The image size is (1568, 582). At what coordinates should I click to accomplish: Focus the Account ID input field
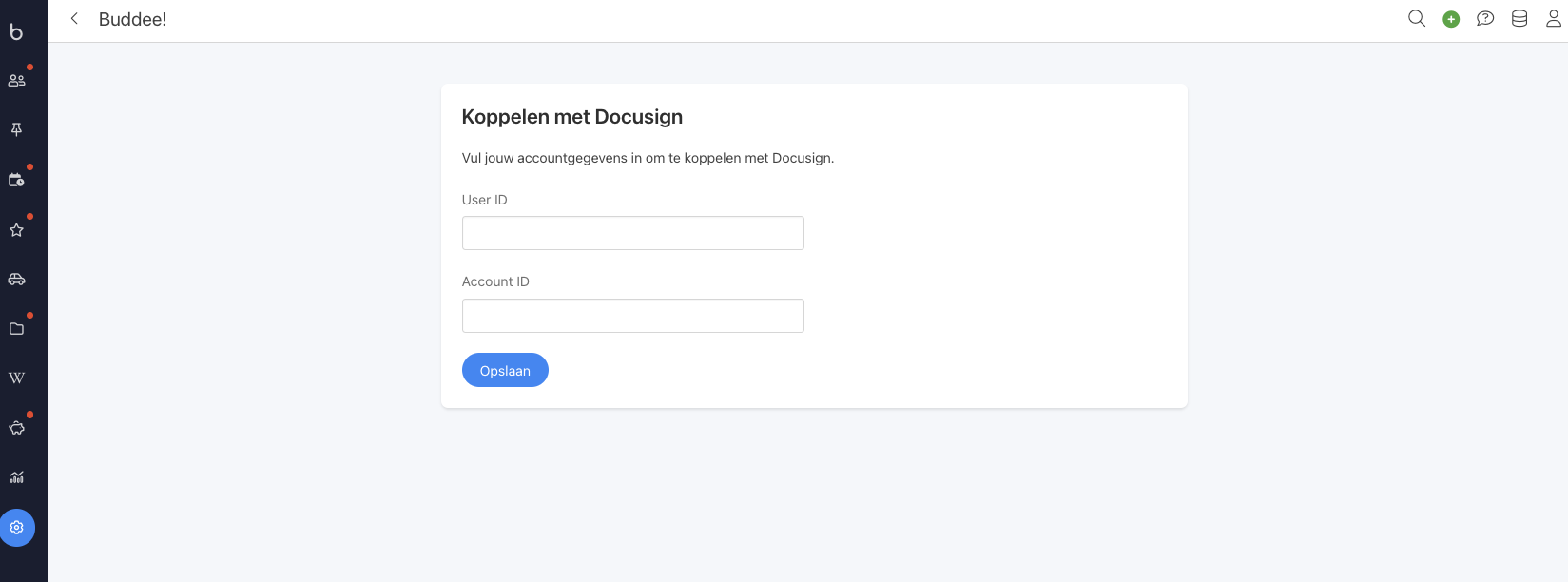633,316
